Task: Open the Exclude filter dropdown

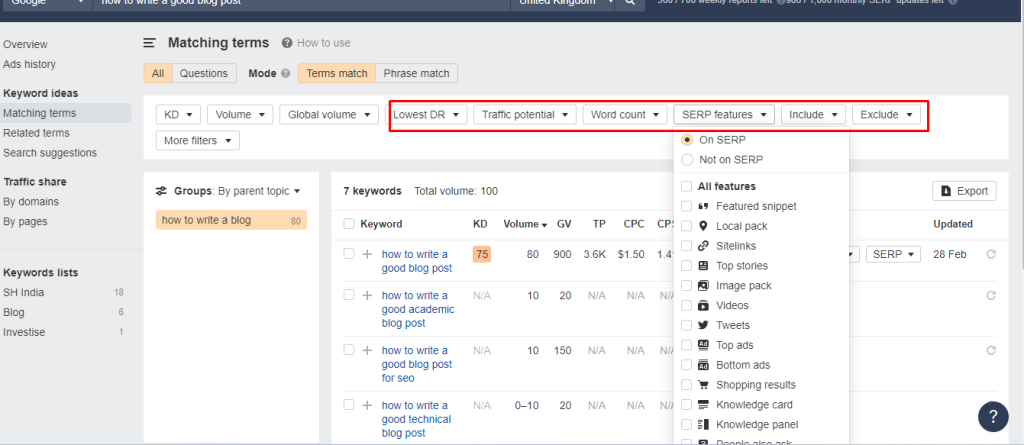Action: (886, 114)
